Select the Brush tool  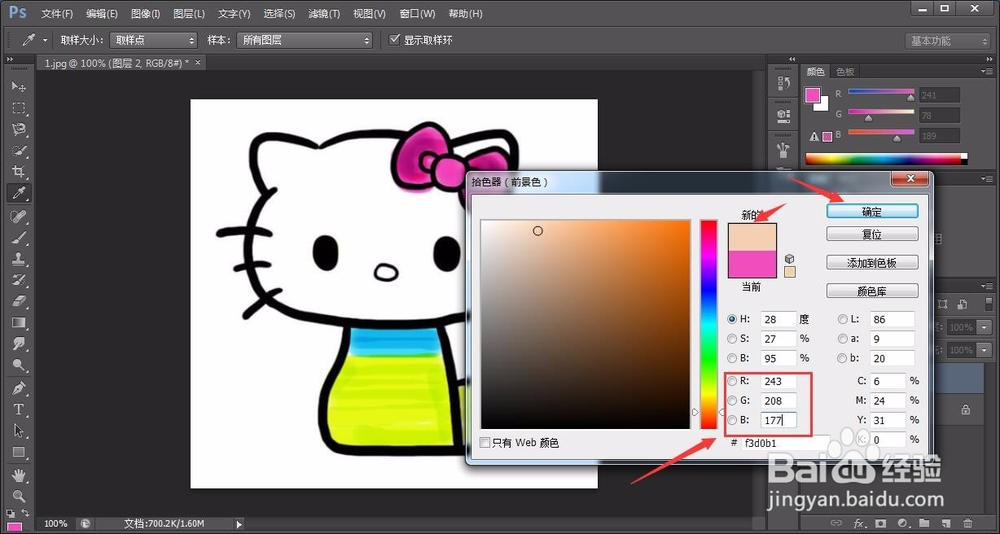coord(18,238)
